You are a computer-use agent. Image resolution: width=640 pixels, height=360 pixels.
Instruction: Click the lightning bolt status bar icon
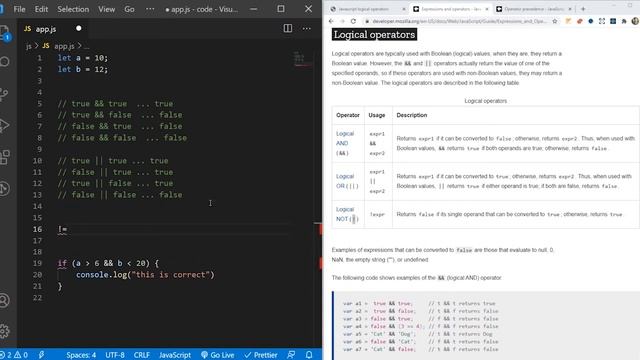(x=41, y=355)
